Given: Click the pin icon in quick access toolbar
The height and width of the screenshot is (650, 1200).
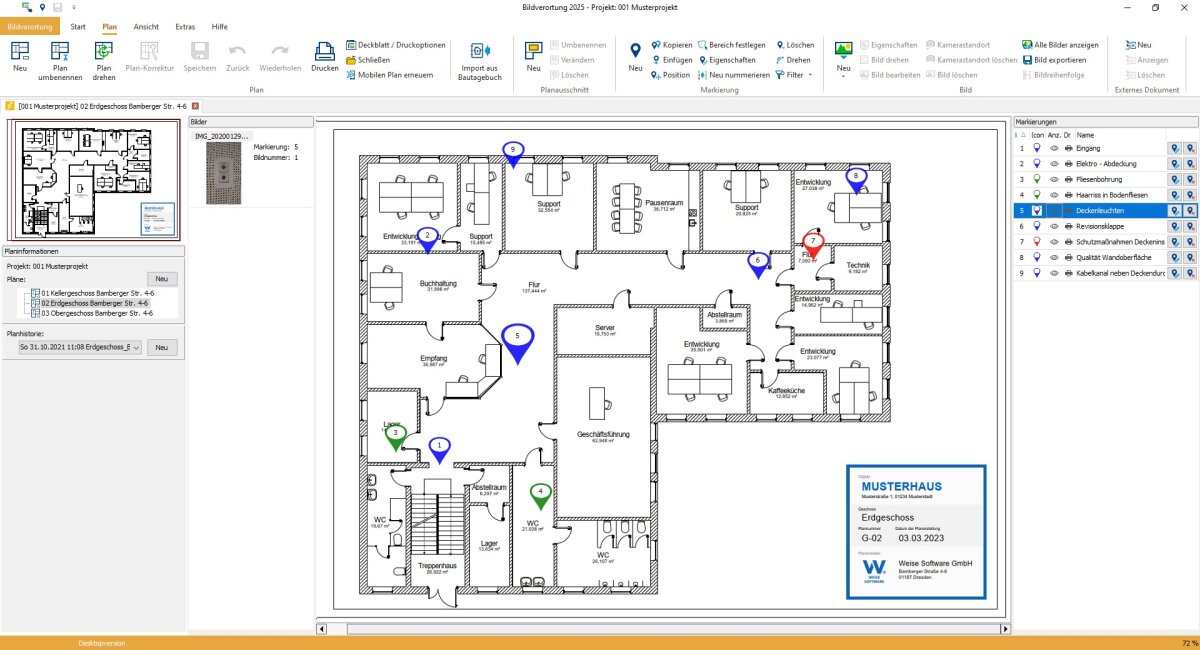Looking at the screenshot, I should (x=42, y=7).
